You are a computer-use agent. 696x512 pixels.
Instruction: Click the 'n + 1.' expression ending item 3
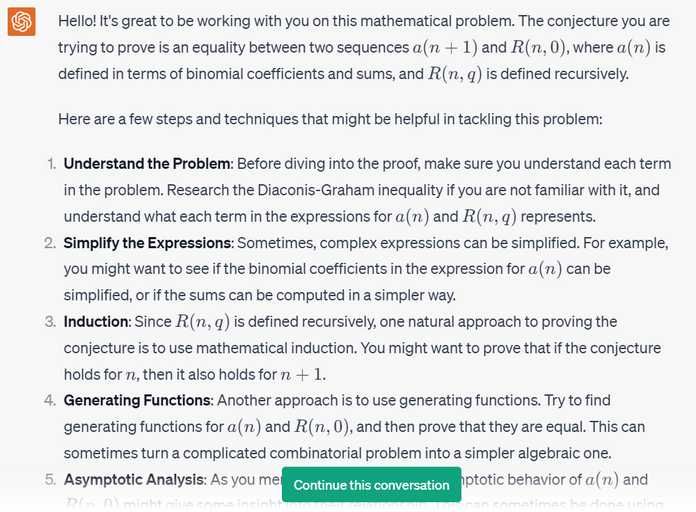[x=303, y=375]
